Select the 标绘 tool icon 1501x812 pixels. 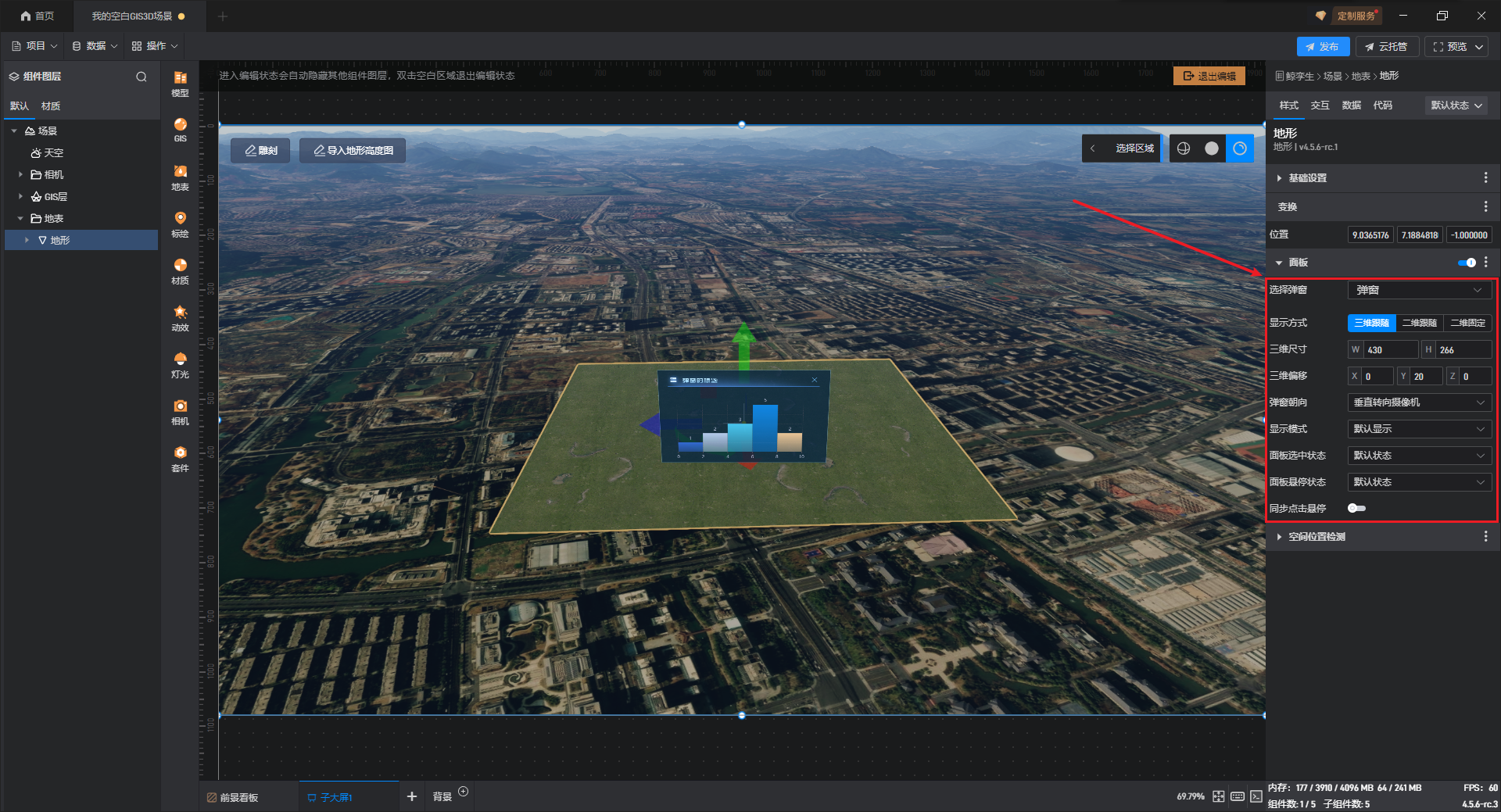click(180, 224)
